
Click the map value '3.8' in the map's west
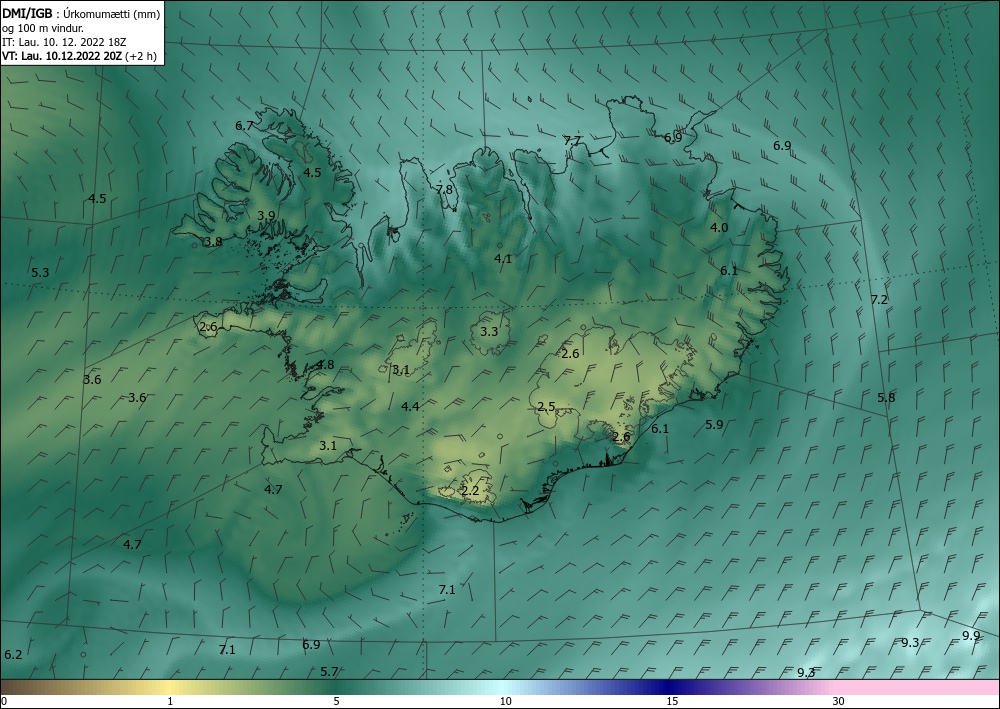pos(213,242)
